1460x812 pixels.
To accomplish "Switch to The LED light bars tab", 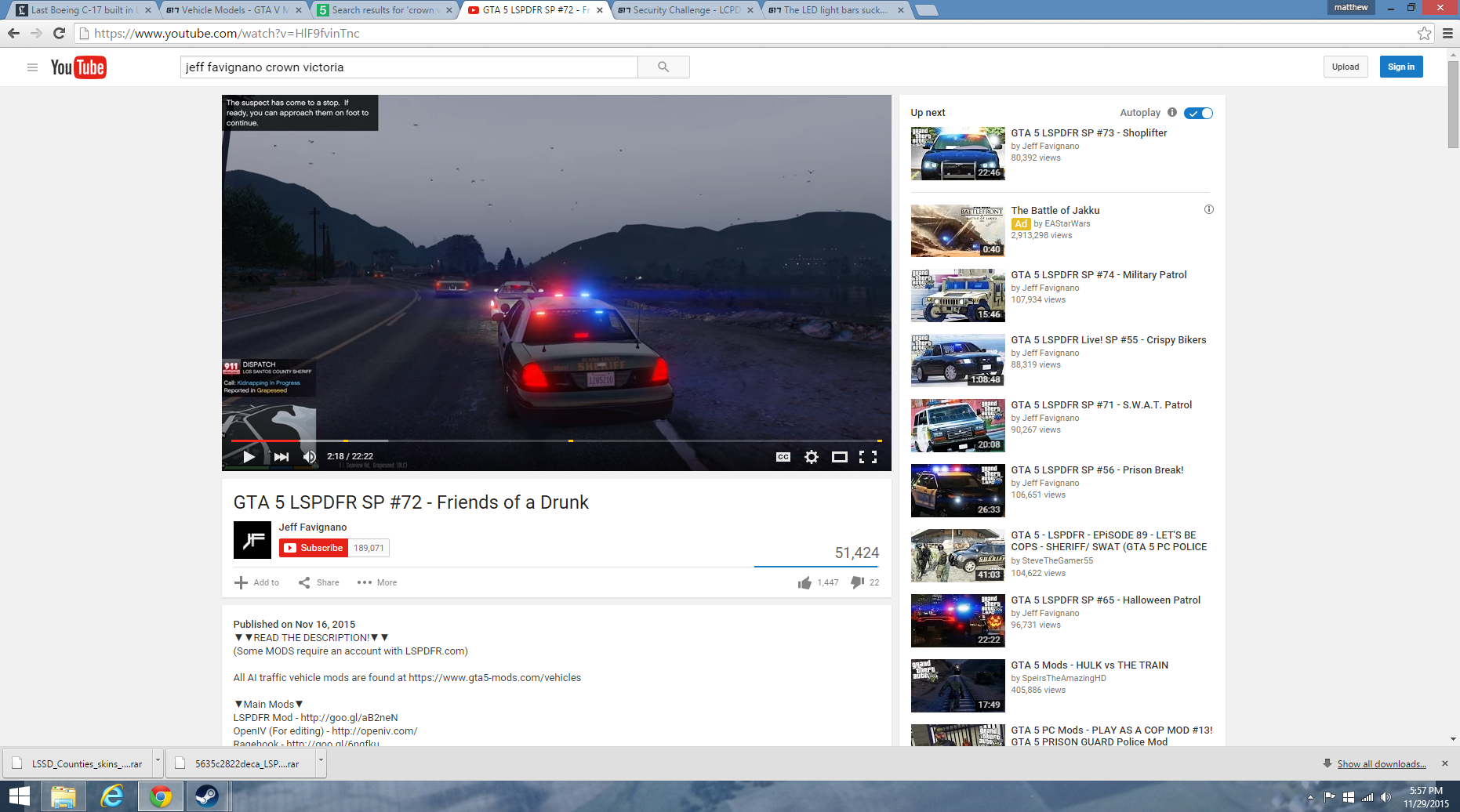I will click(834, 10).
